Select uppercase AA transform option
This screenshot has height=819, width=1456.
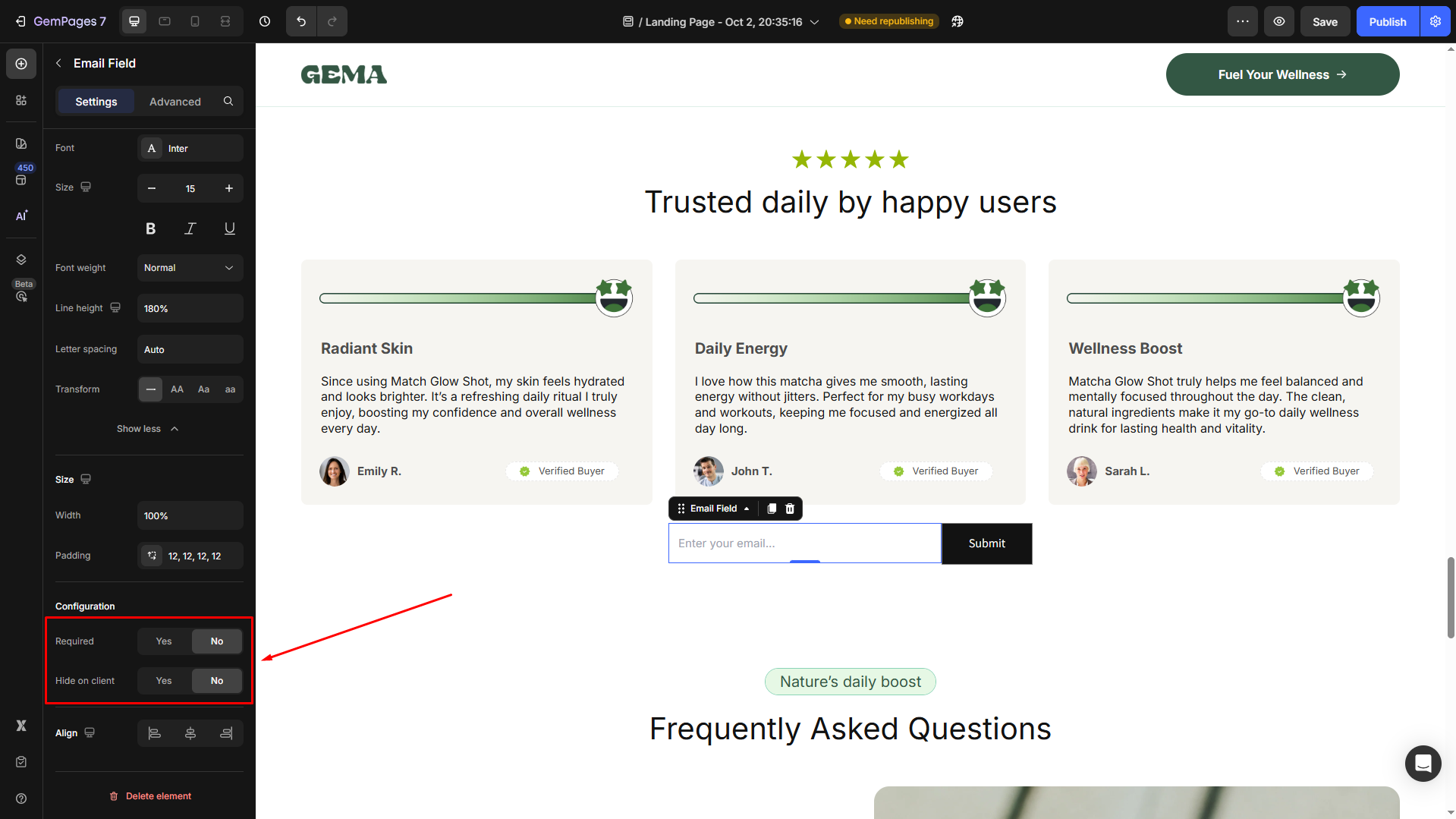click(x=177, y=389)
